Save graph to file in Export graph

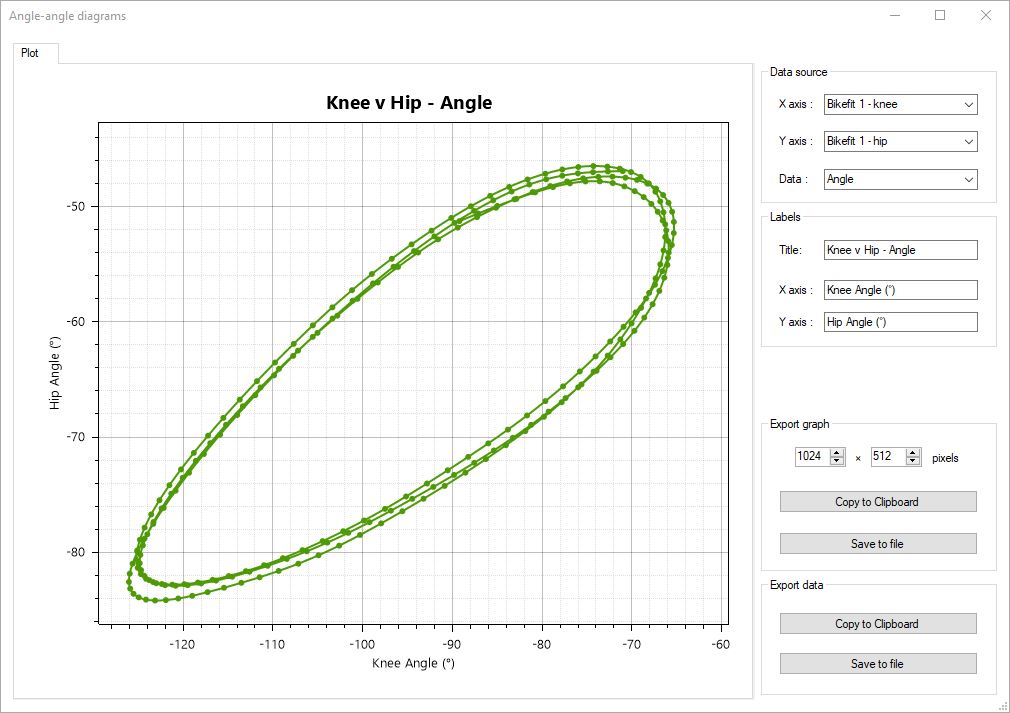[x=877, y=544]
